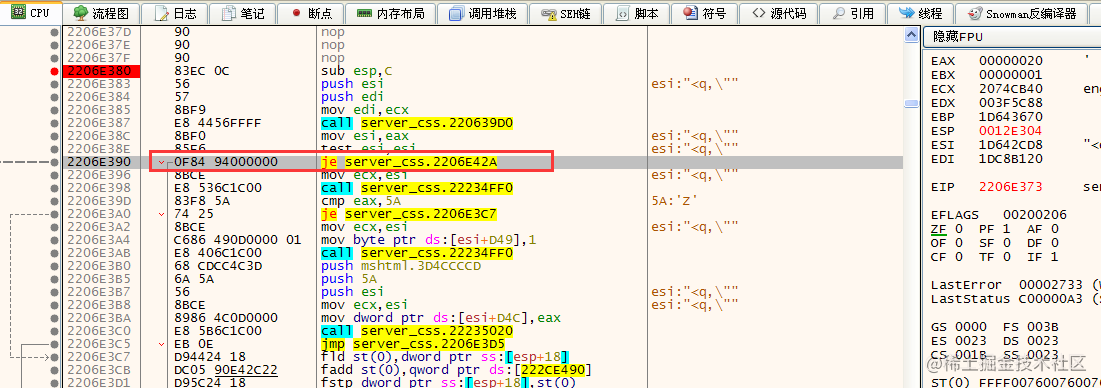
Task: Open the 脚本 script tab
Action: tap(636, 13)
